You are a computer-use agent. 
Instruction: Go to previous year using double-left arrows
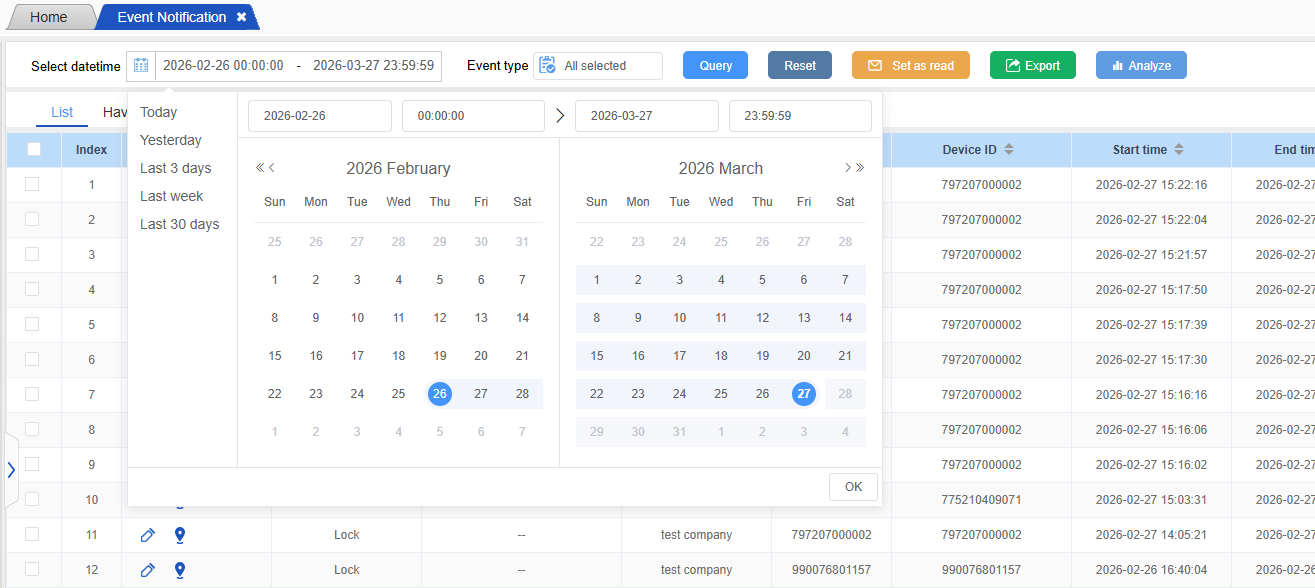(x=260, y=168)
